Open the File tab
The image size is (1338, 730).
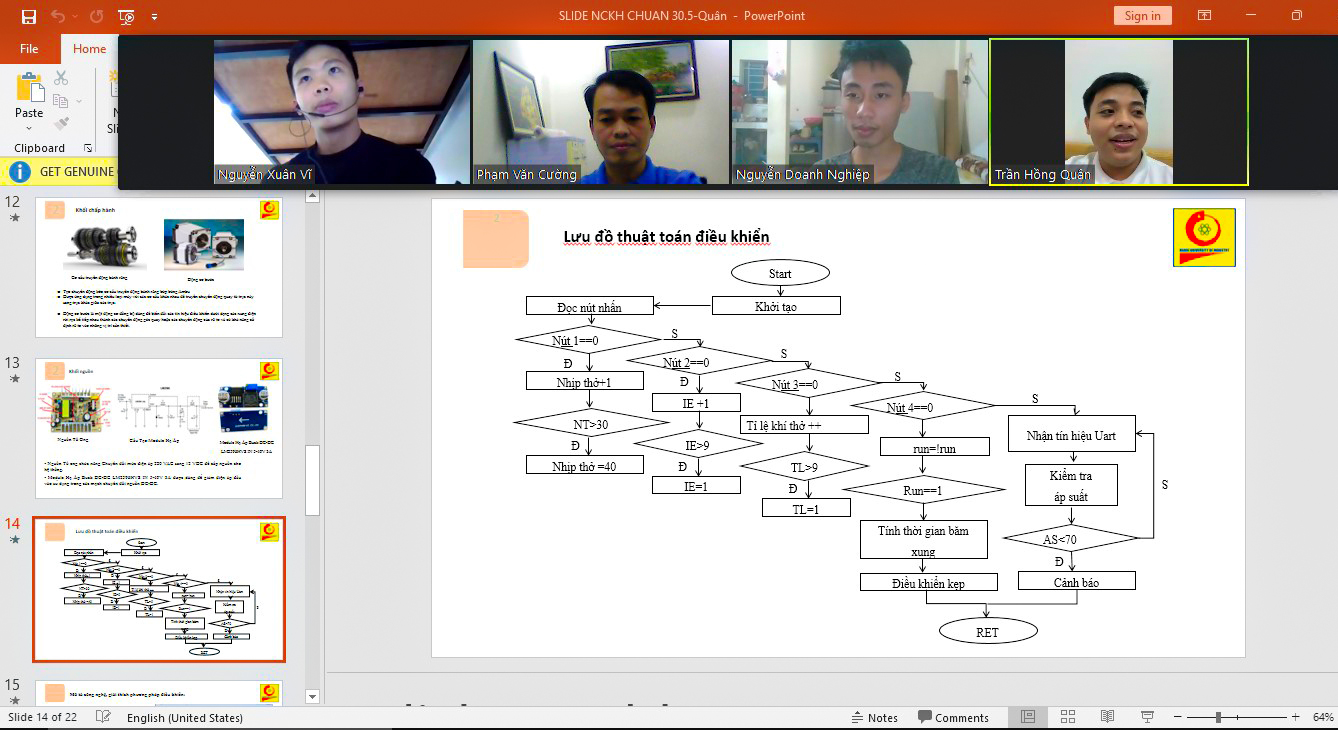tap(29, 49)
